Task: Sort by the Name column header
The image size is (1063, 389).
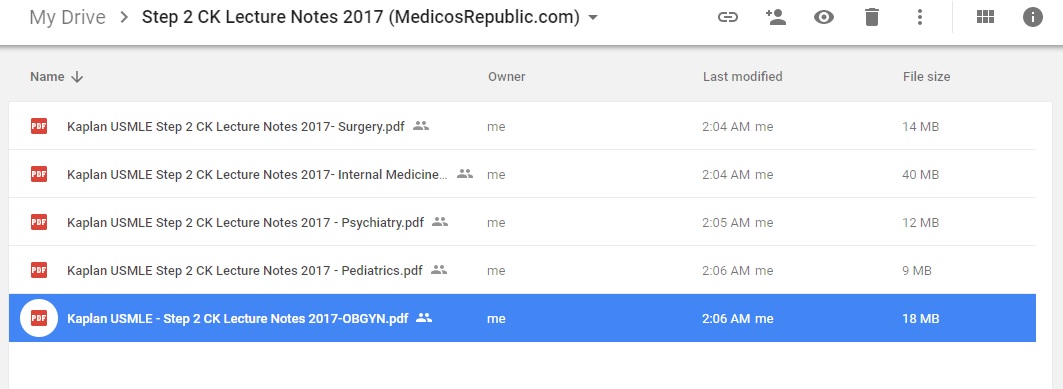Action: 47,77
